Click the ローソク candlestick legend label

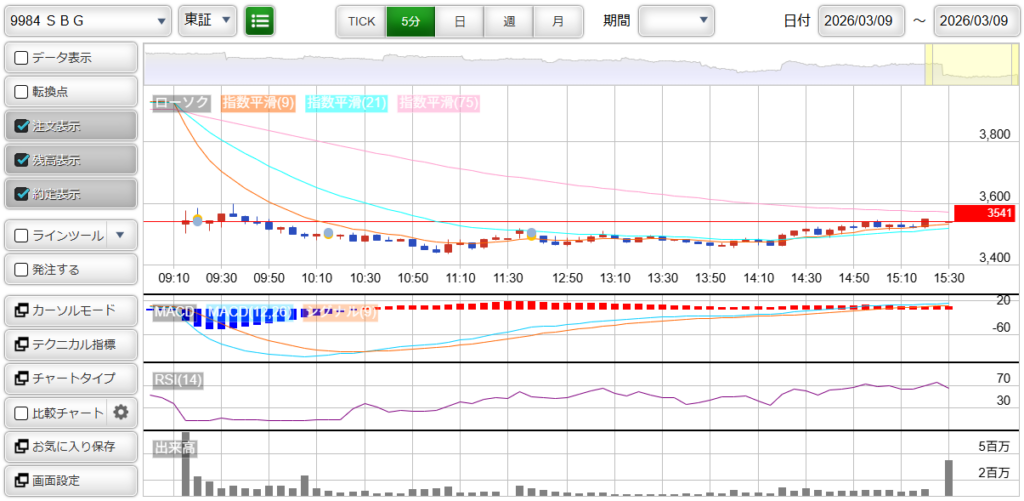[x=181, y=102]
